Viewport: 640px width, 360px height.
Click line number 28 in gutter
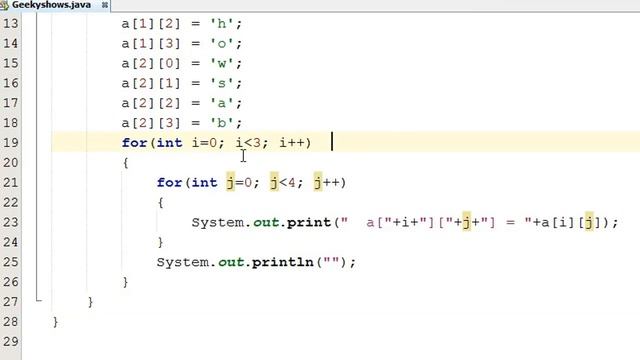[x=11, y=322]
